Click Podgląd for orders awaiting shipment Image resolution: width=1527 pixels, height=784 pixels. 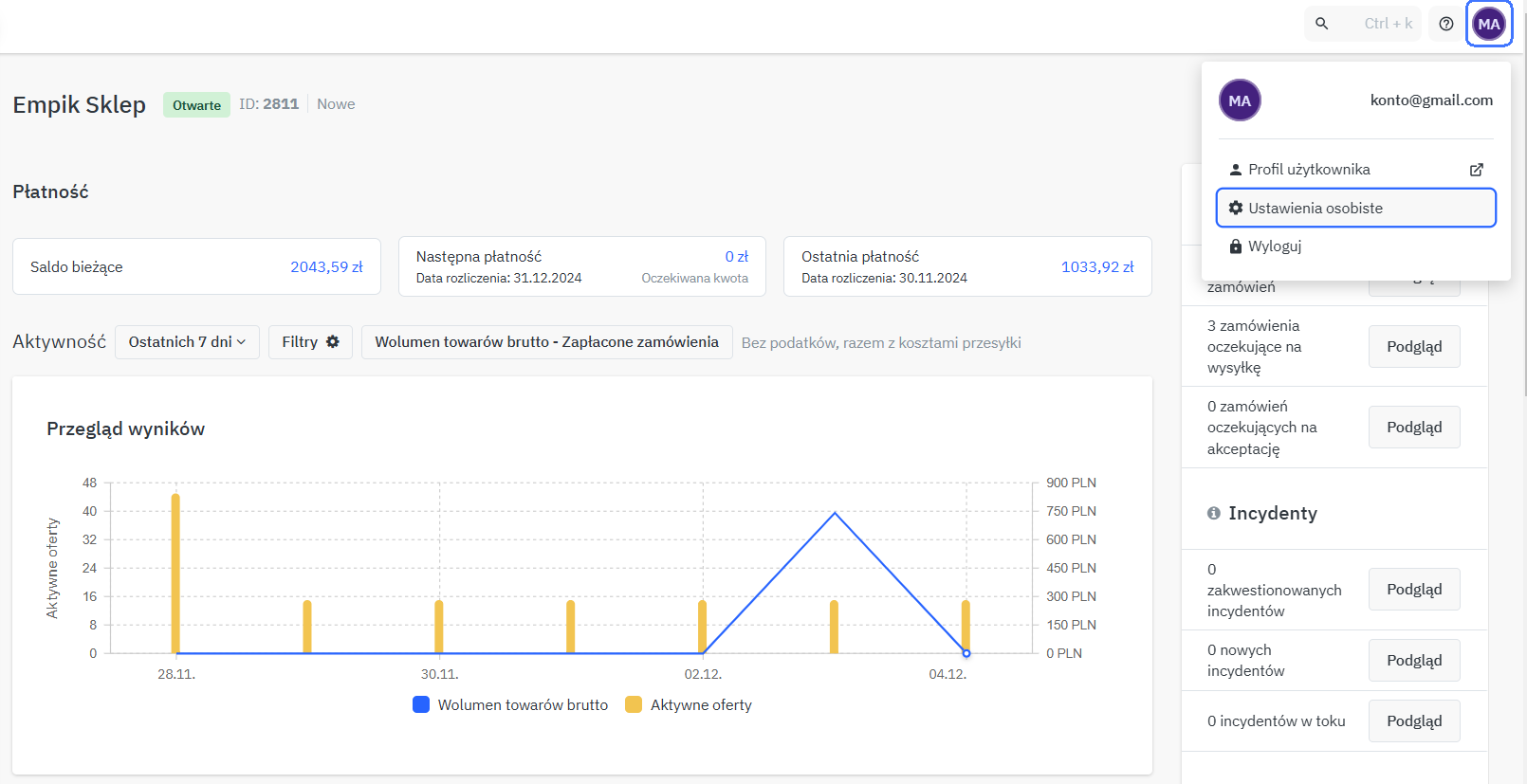(x=1413, y=347)
